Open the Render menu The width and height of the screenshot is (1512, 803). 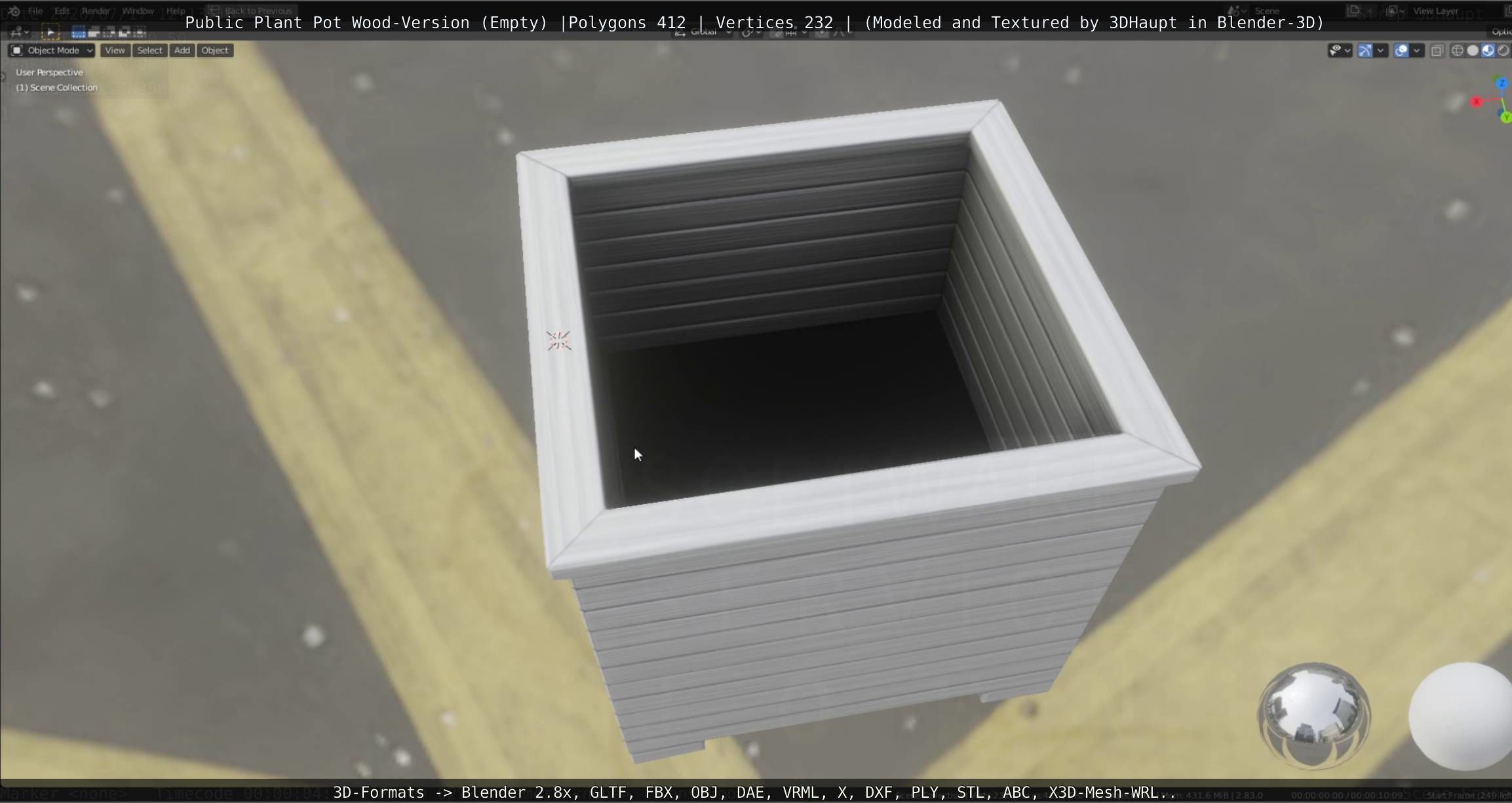point(96,10)
